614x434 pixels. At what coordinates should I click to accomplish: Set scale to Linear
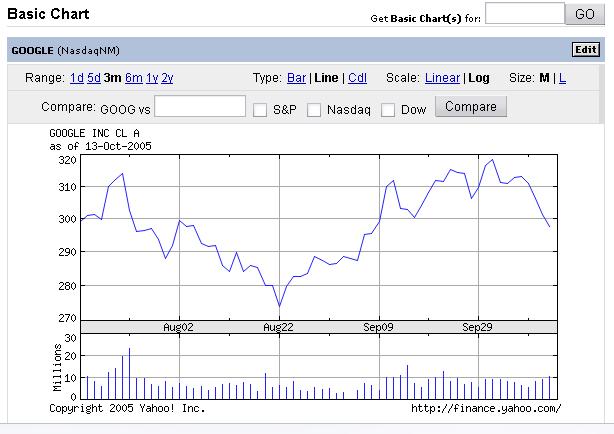click(442, 78)
